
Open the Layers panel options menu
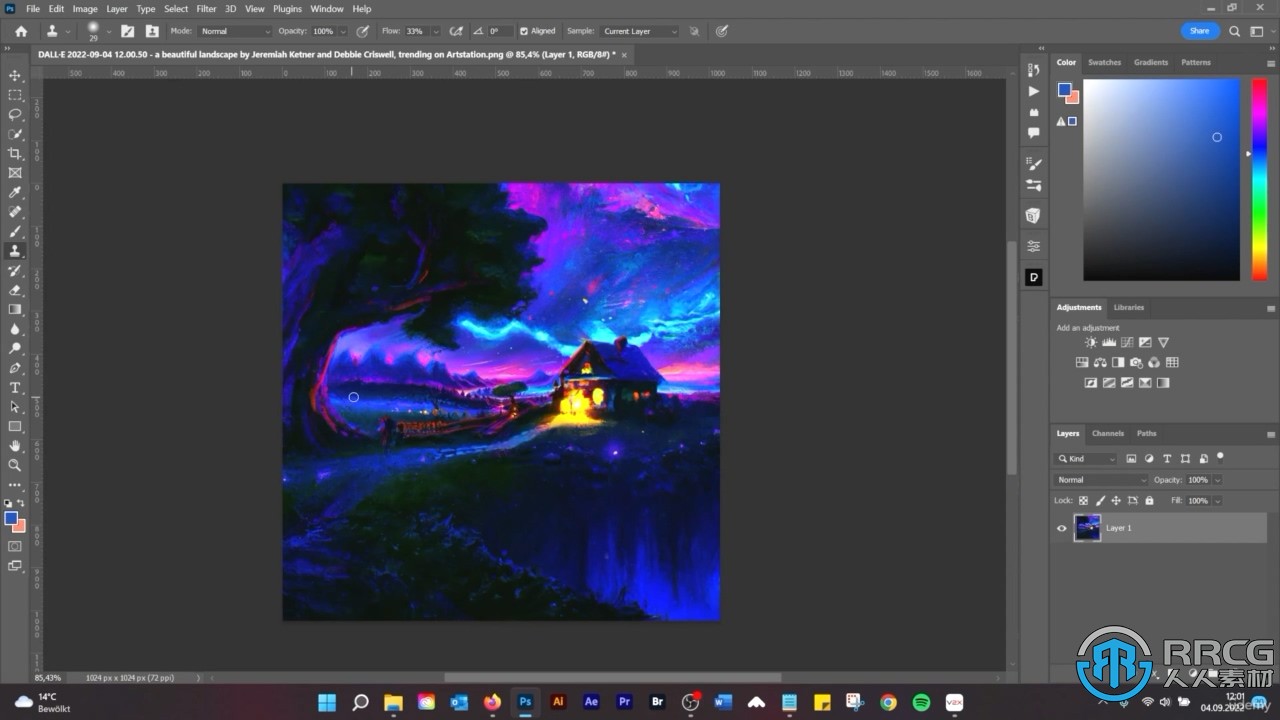coord(1270,434)
